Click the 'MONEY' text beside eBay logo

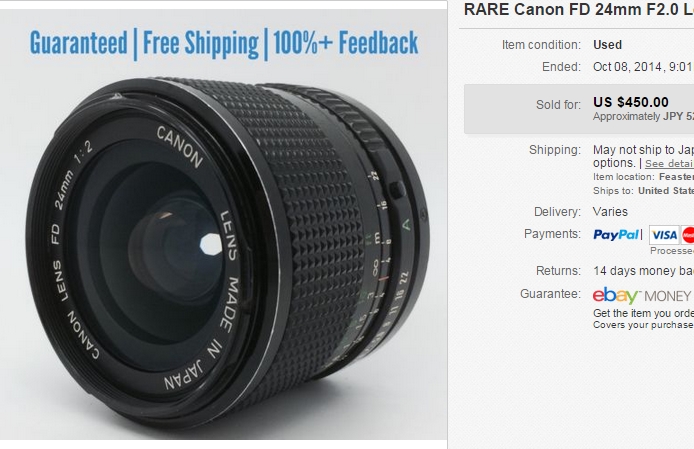coord(667,296)
